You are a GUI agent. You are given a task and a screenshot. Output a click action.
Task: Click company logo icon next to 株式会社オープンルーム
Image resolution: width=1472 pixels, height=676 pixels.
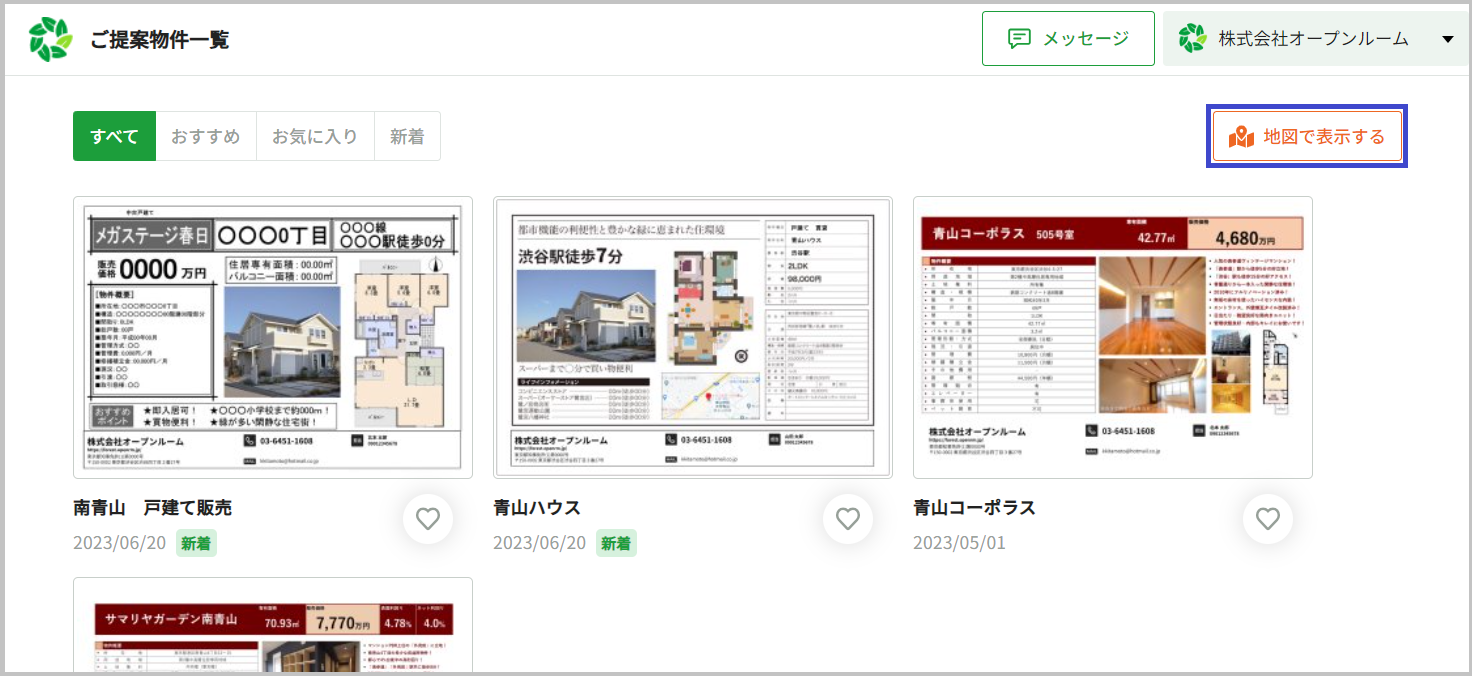(x=1192, y=39)
